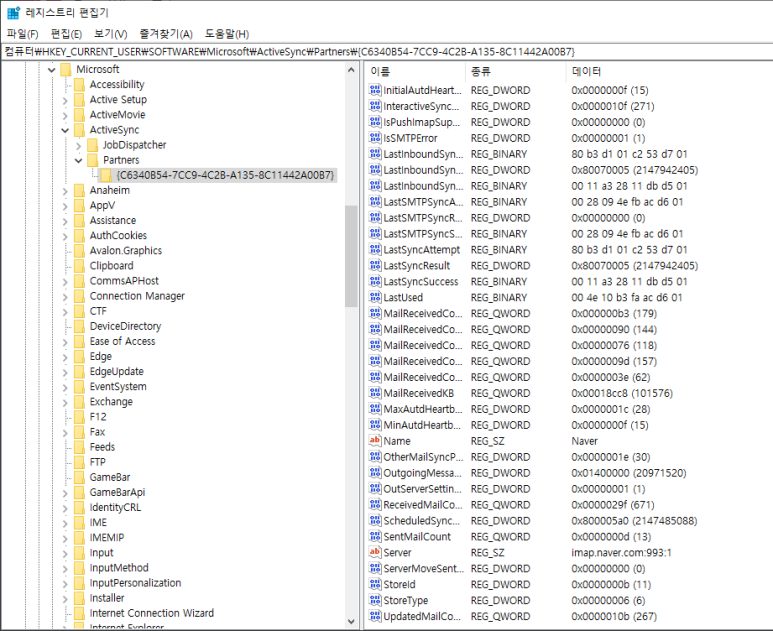Screen dimensions: 773x631
Task: Expand the Active Setup key
Action: click(x=65, y=101)
